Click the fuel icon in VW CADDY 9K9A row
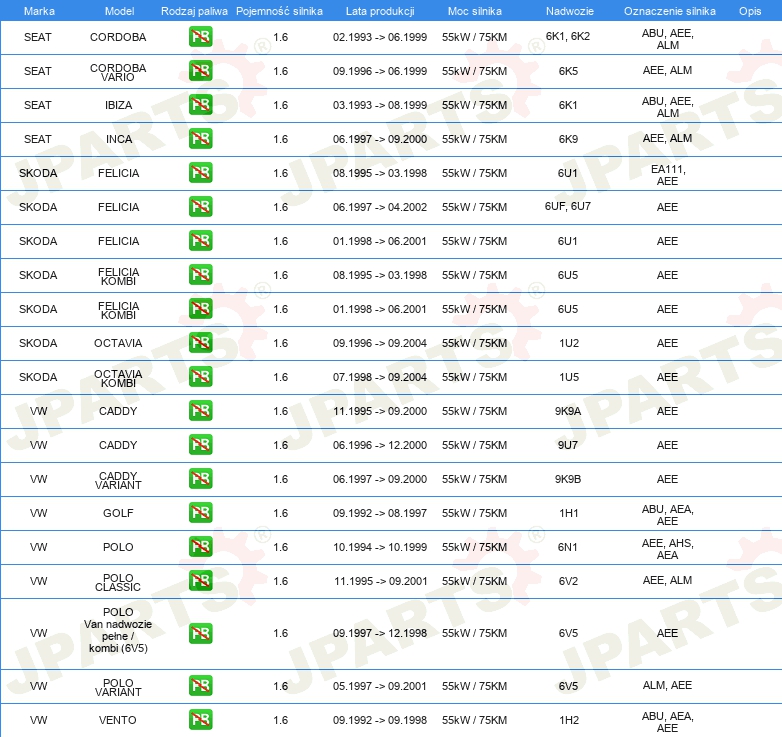The height and width of the screenshot is (737, 782). tap(200, 410)
